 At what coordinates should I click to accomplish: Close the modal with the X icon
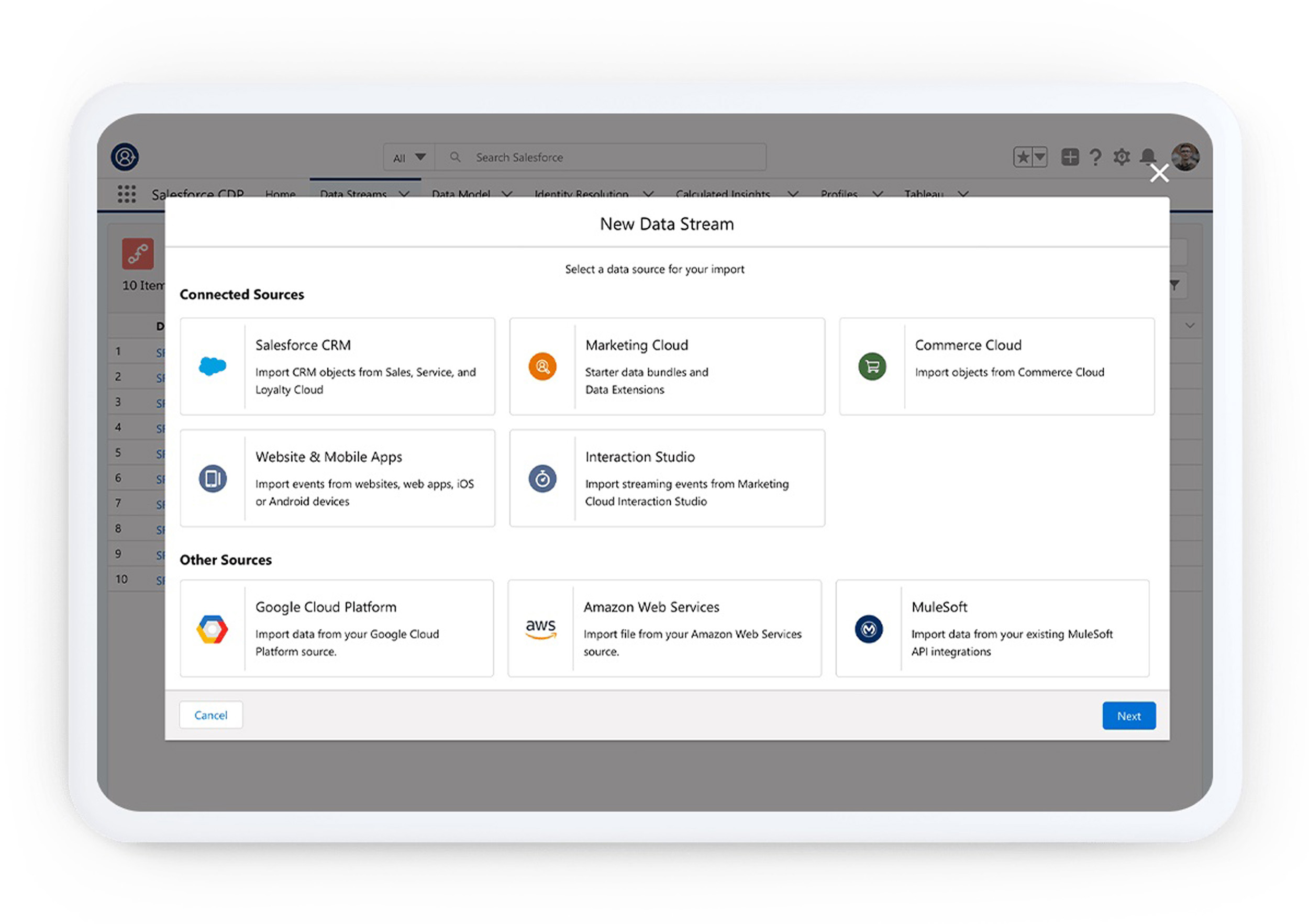tap(1159, 173)
